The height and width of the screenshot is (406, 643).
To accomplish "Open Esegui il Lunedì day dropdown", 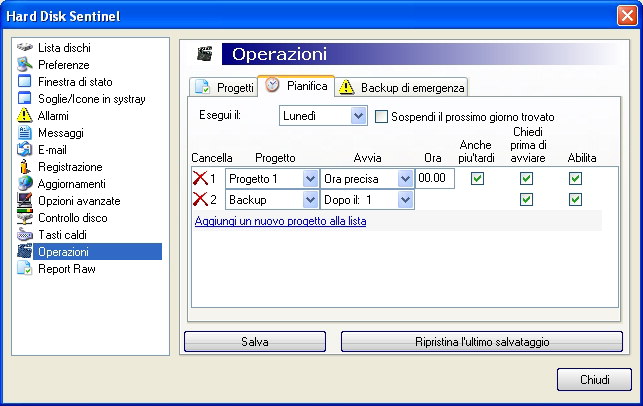I will tap(323, 116).
